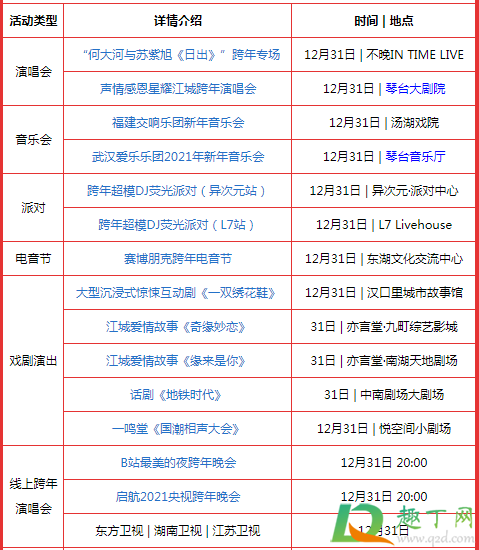Click the 音乐会 category cell
This screenshot has height=550, width=479.
33,140
